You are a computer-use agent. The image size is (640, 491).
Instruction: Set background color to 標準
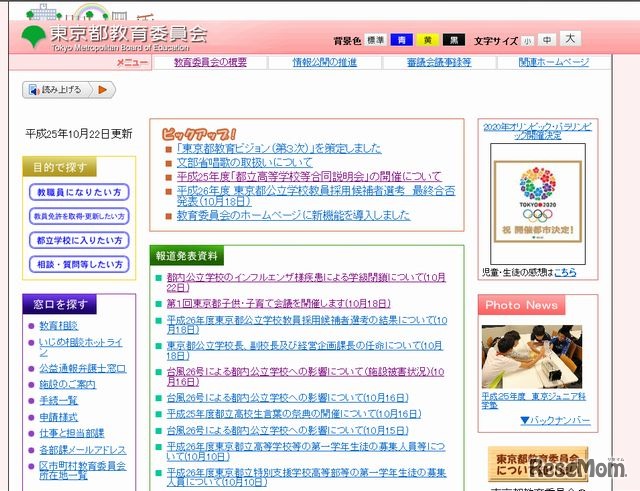coord(375,40)
